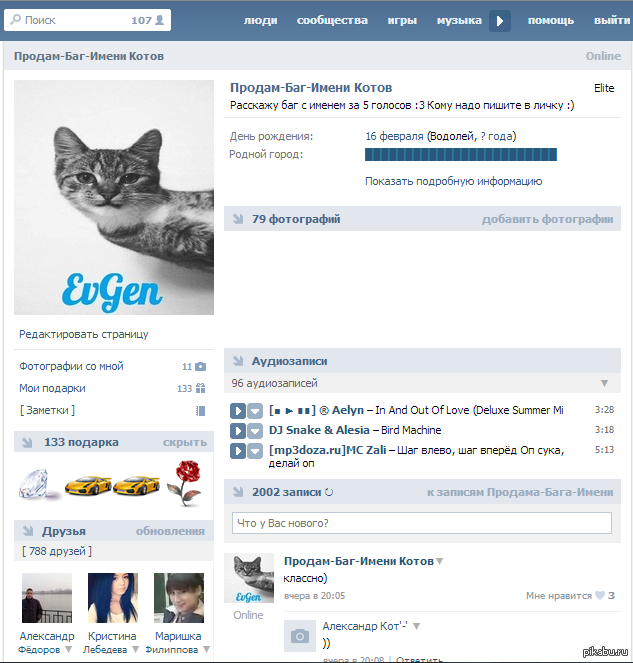Click the diamond gift image
633x663 pixels.
(38, 483)
